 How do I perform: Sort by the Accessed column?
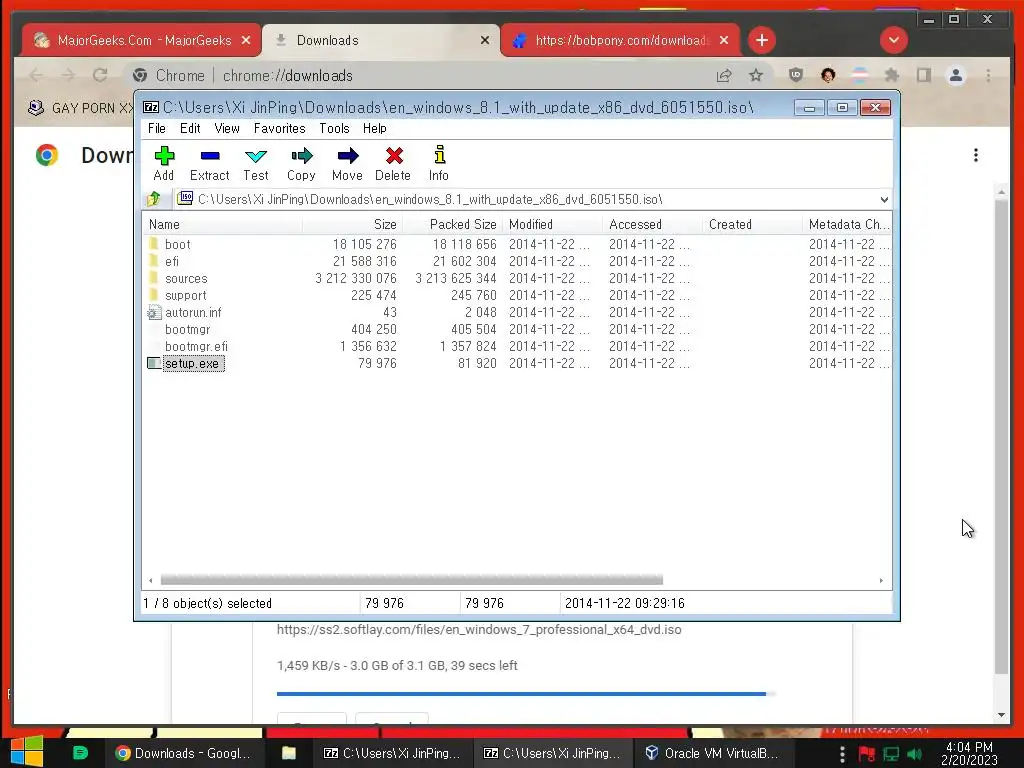652,224
